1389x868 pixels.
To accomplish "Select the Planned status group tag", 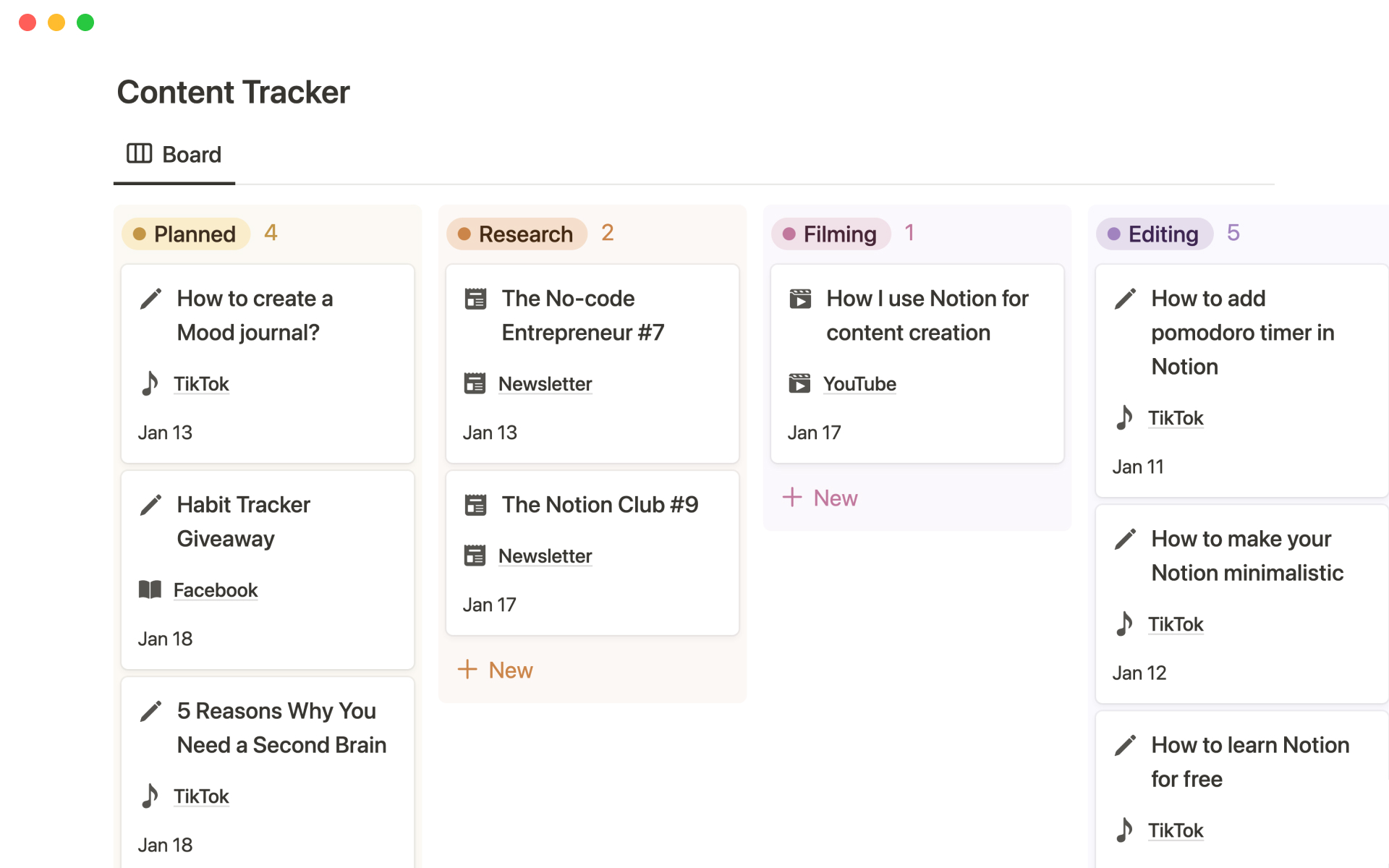I will coord(186,234).
